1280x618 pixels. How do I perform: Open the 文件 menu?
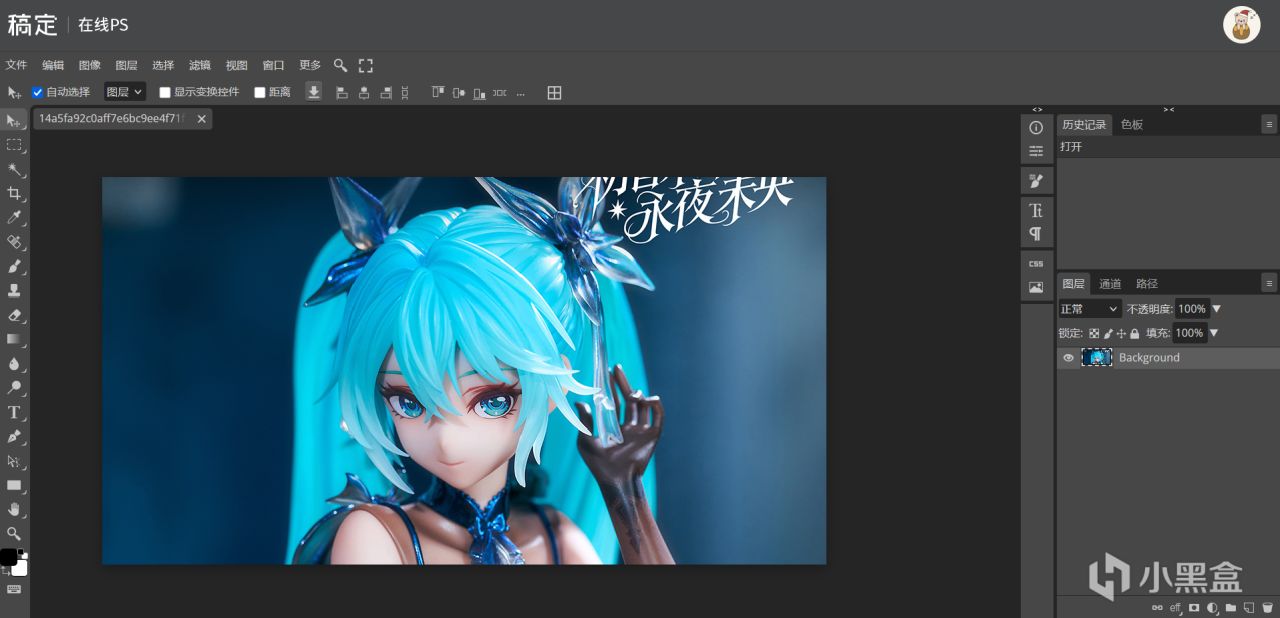(16, 65)
